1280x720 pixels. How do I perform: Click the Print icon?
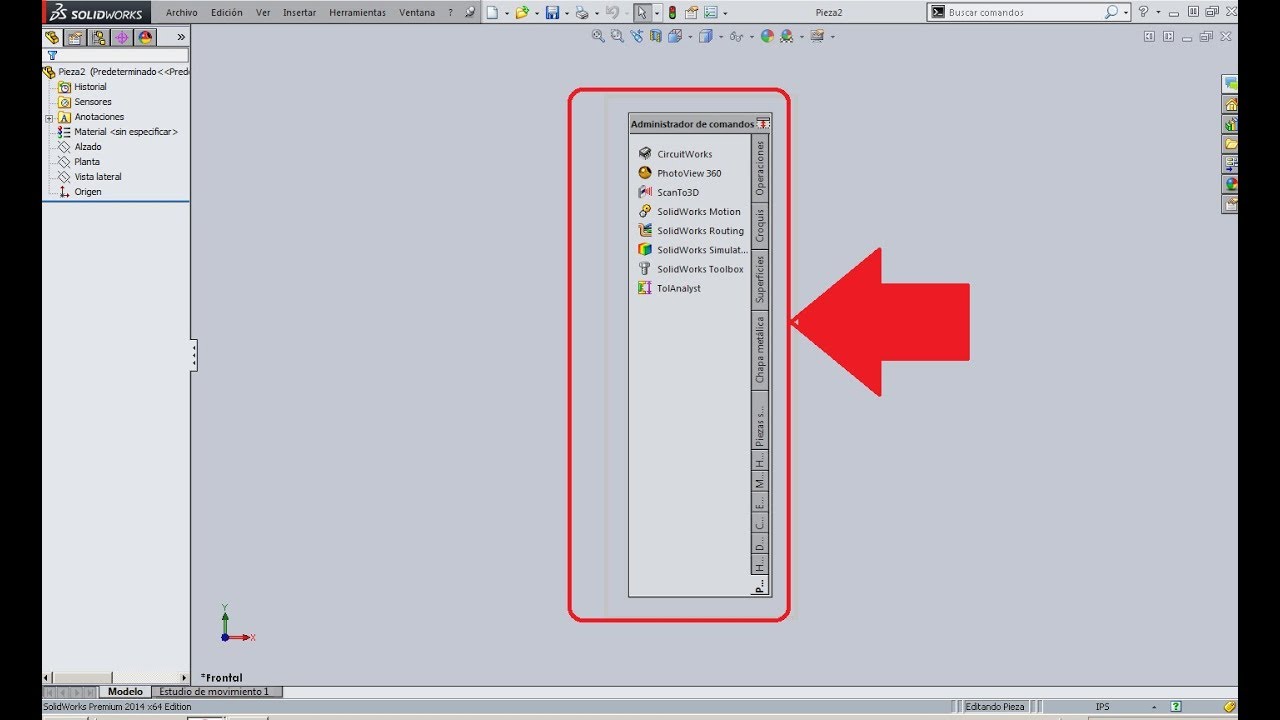point(581,13)
